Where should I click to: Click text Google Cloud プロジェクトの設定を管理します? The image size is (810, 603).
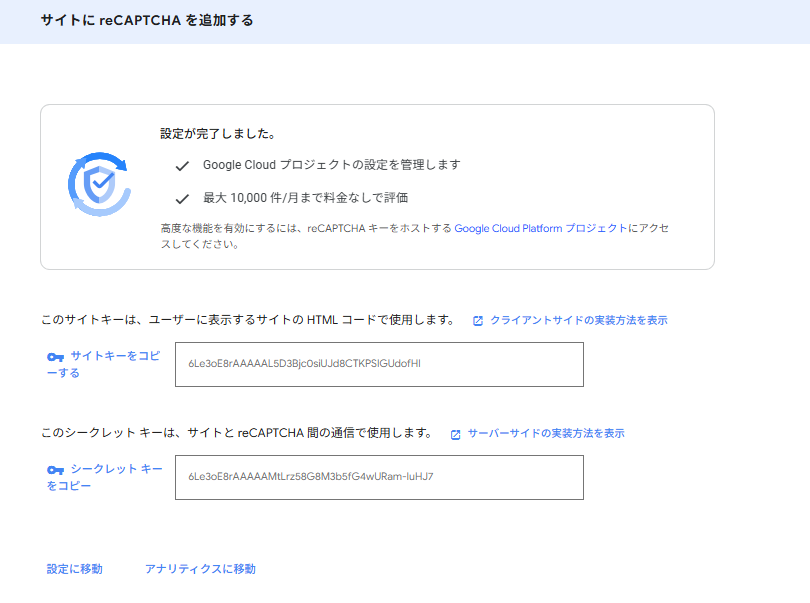coord(331,165)
